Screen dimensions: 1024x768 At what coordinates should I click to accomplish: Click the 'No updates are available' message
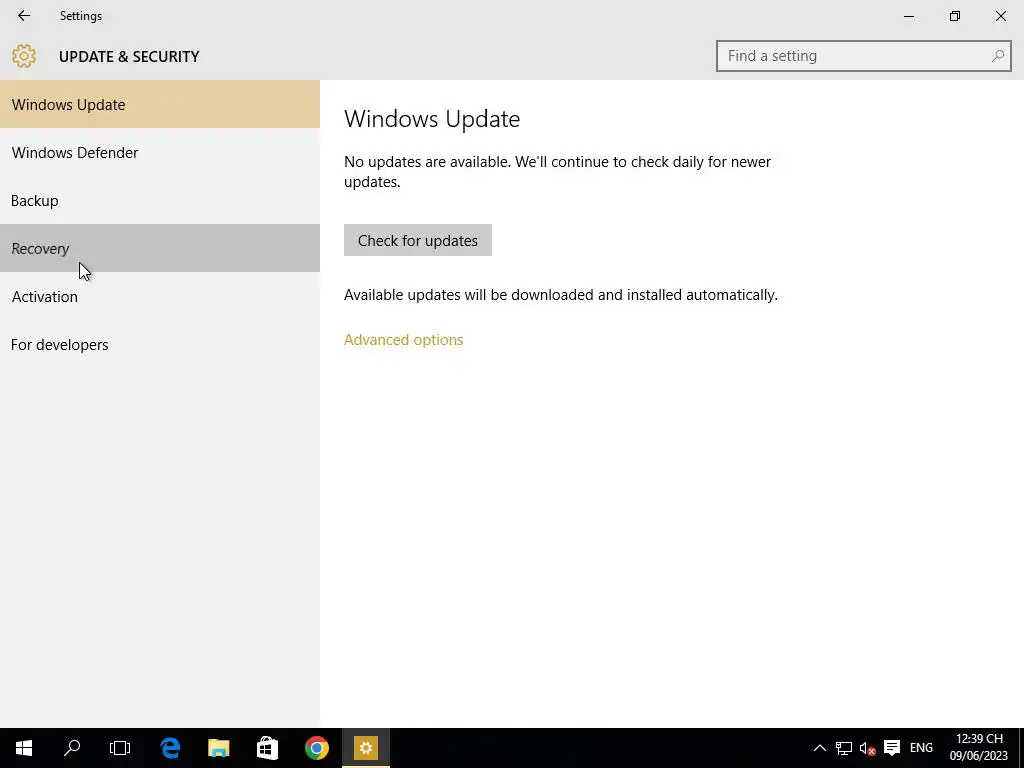tap(558, 172)
